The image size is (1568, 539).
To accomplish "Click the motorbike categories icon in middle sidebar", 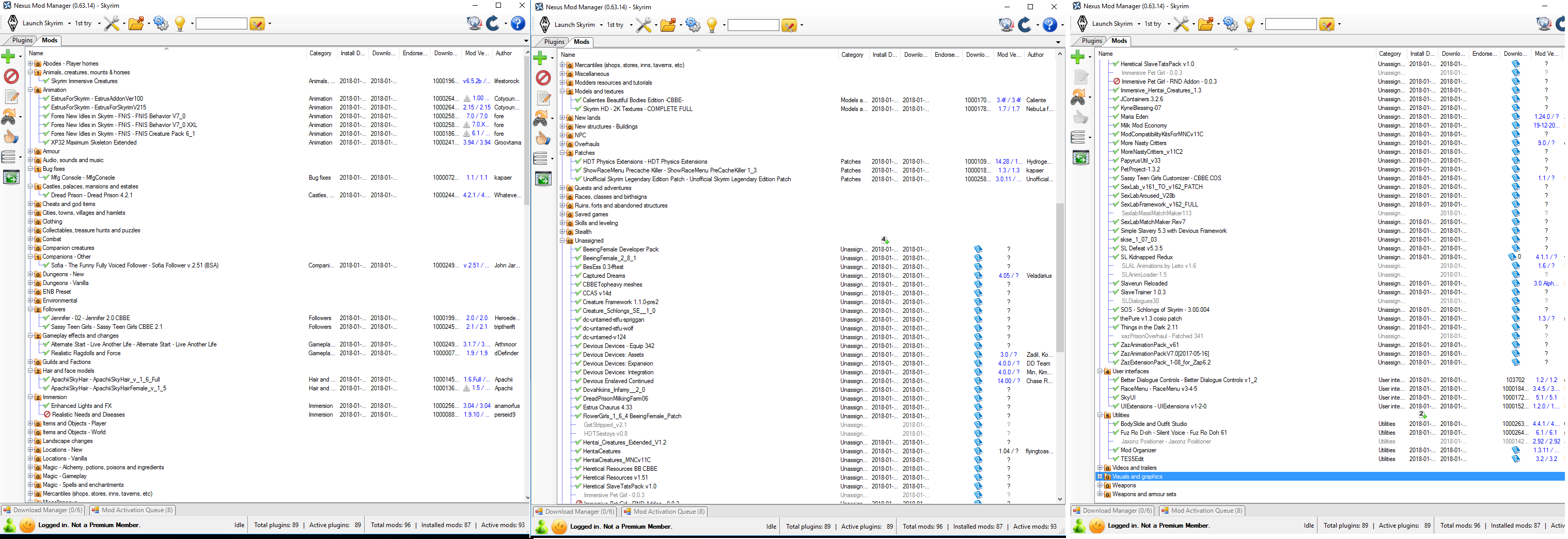I will click(x=541, y=118).
